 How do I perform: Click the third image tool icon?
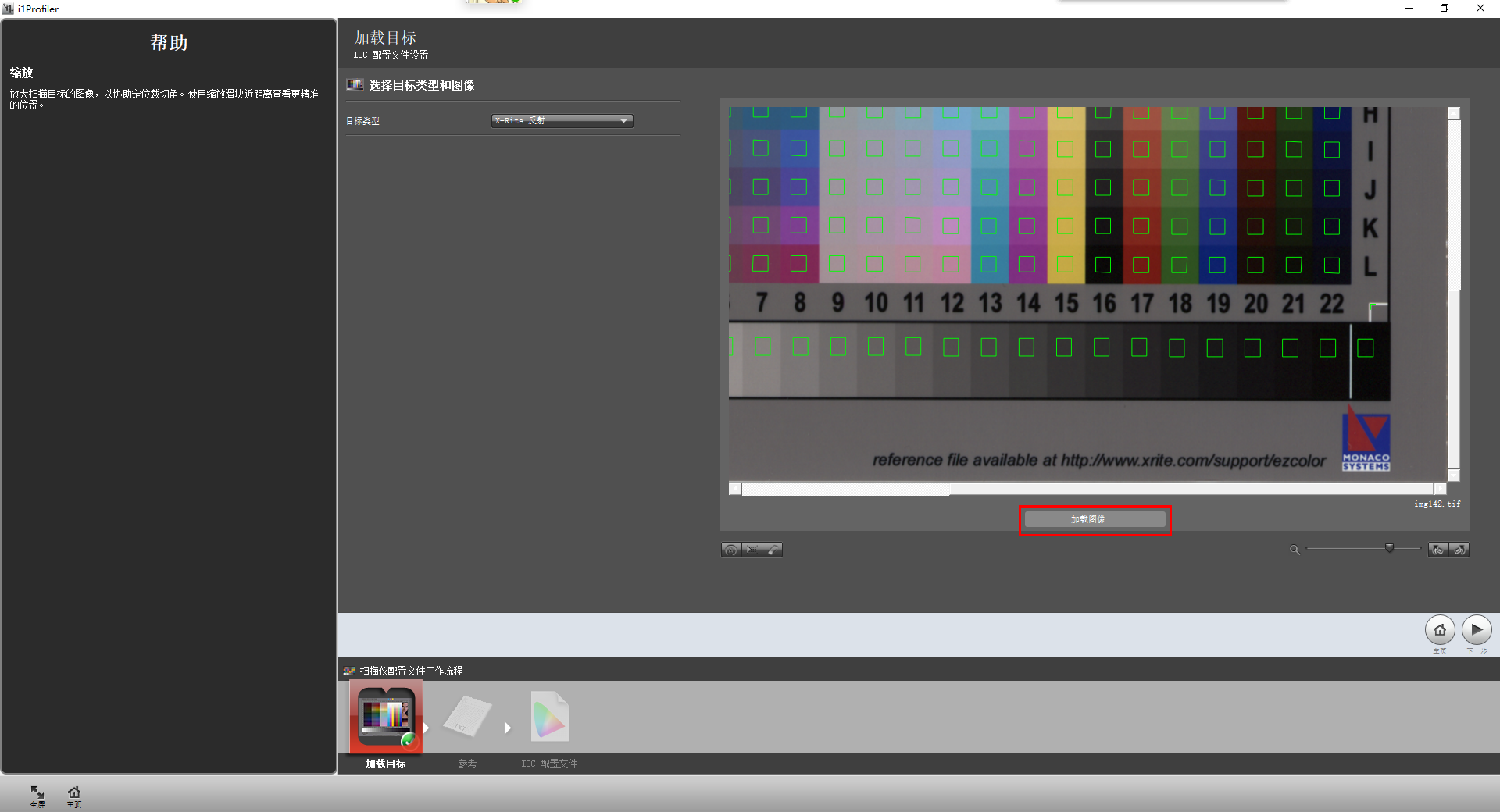click(772, 550)
